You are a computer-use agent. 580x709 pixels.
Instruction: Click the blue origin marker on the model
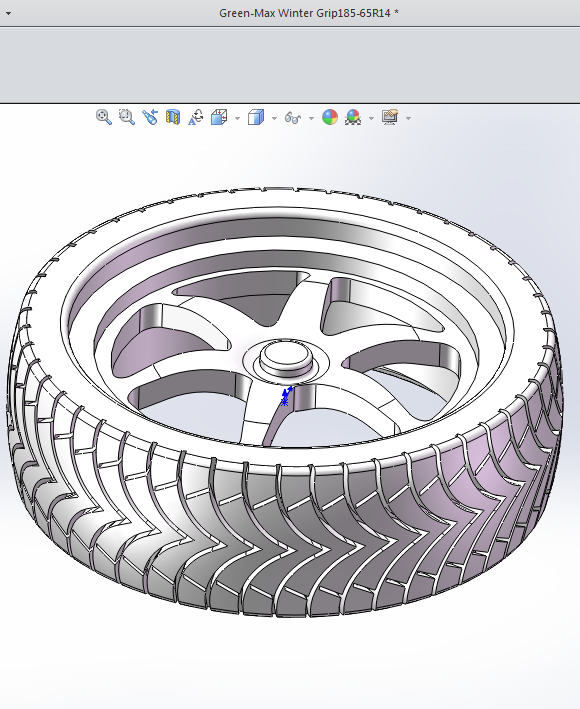pyautogui.click(x=286, y=396)
